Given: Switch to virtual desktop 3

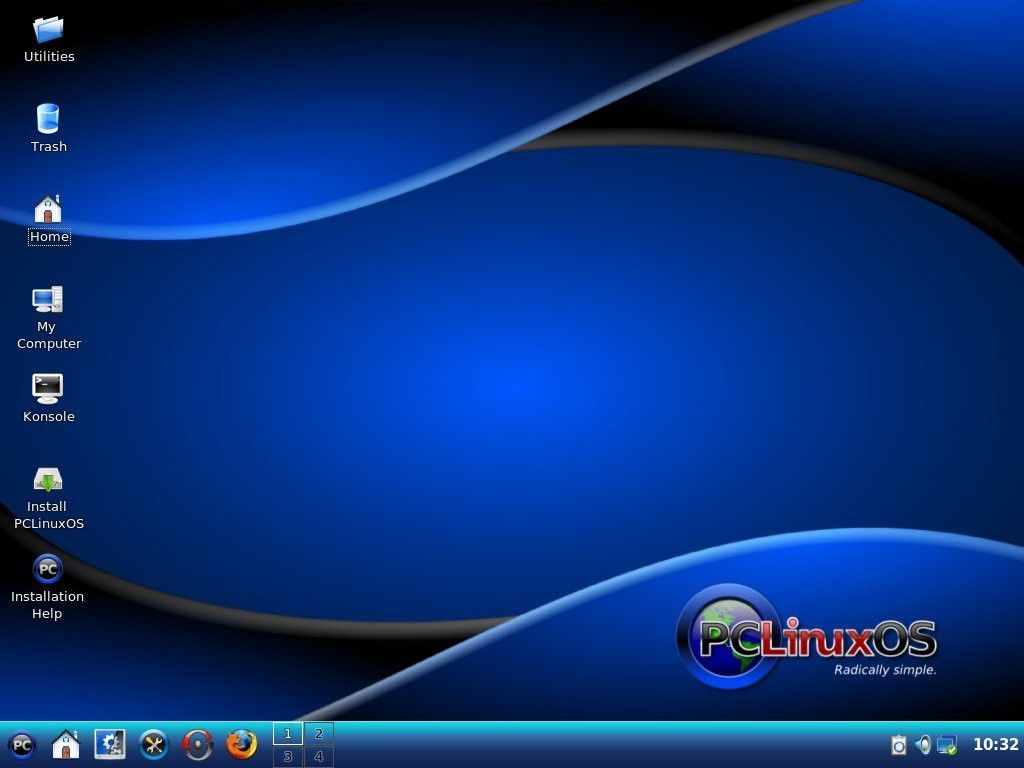Looking at the screenshot, I should (x=287, y=756).
